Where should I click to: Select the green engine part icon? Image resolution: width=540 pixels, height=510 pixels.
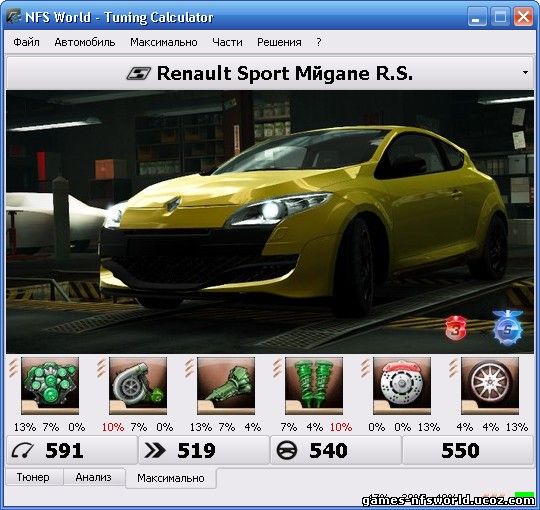(x=50, y=385)
